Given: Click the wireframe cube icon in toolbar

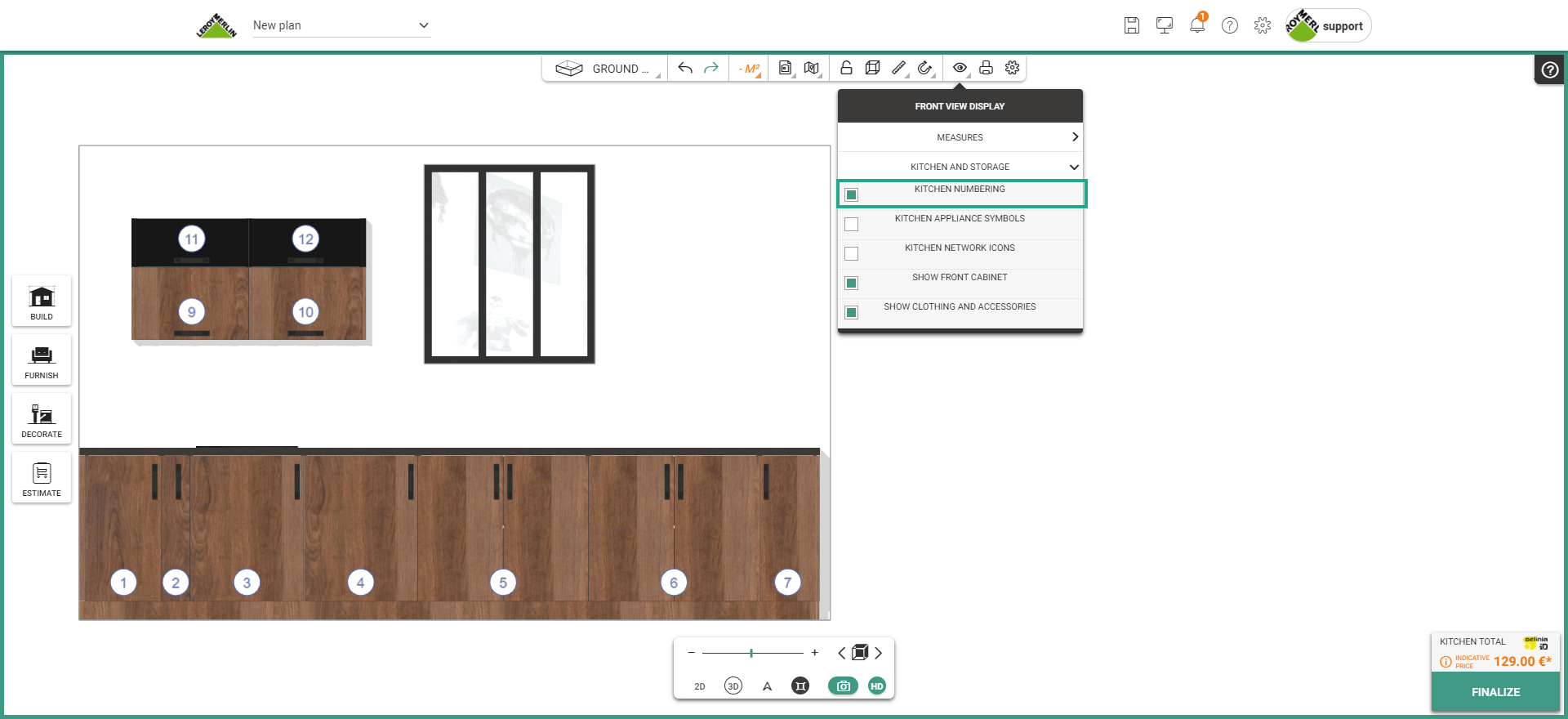Looking at the screenshot, I should [x=872, y=68].
